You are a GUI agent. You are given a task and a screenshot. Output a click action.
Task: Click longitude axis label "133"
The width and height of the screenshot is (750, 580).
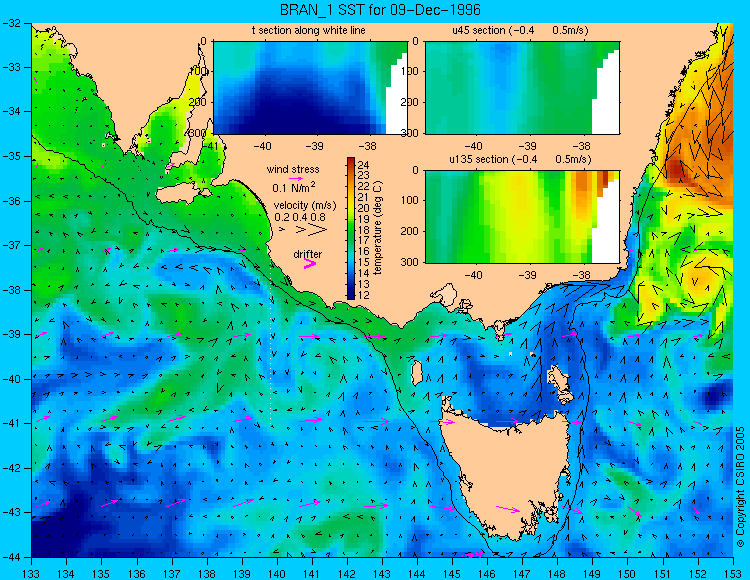[32, 574]
